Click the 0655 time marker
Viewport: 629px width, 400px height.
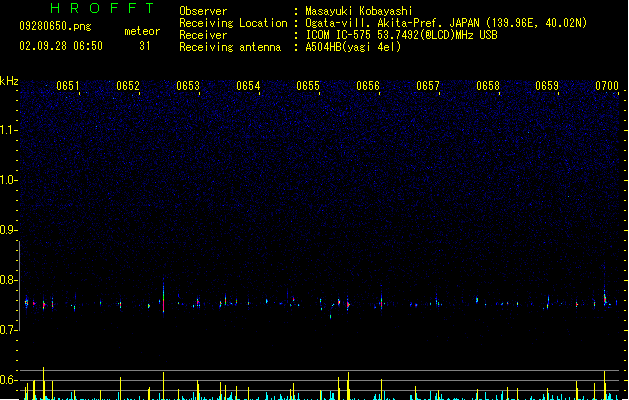(308, 86)
